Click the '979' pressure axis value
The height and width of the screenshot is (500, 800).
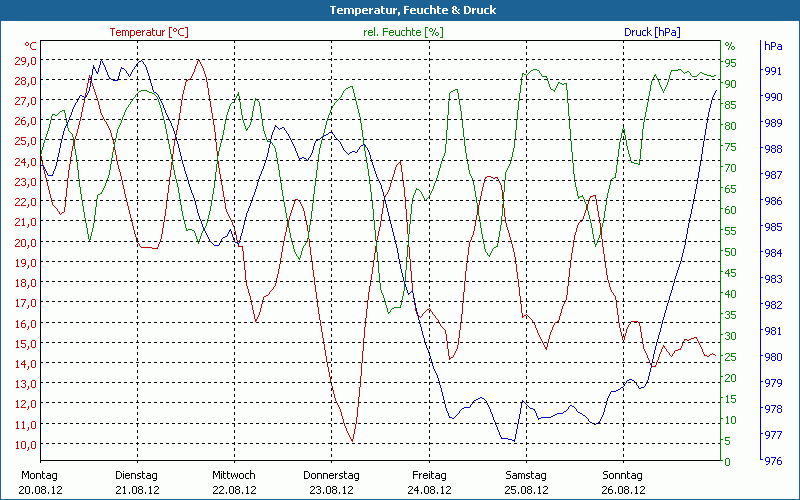pos(773,383)
